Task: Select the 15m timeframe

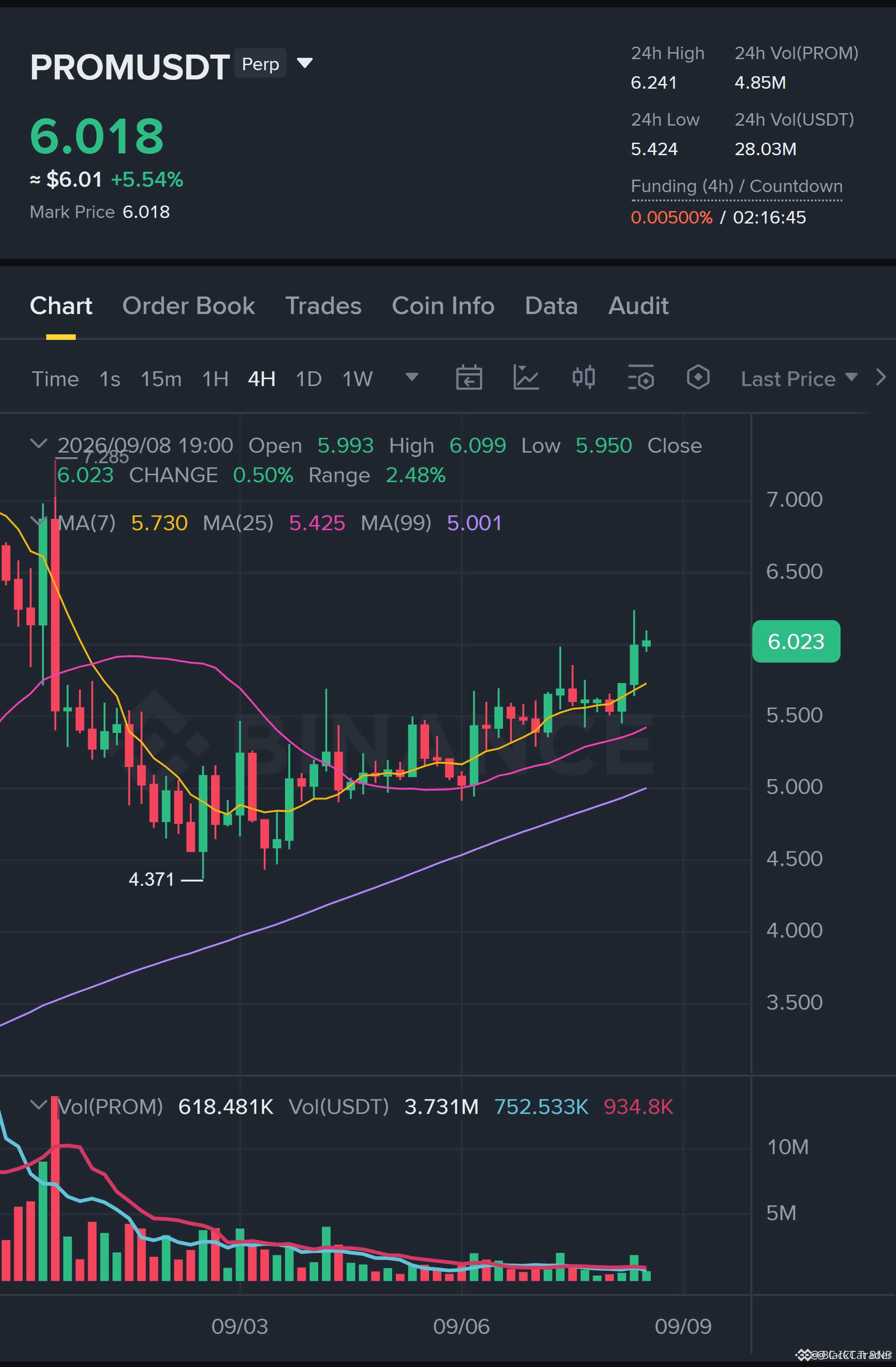Action: [161, 379]
